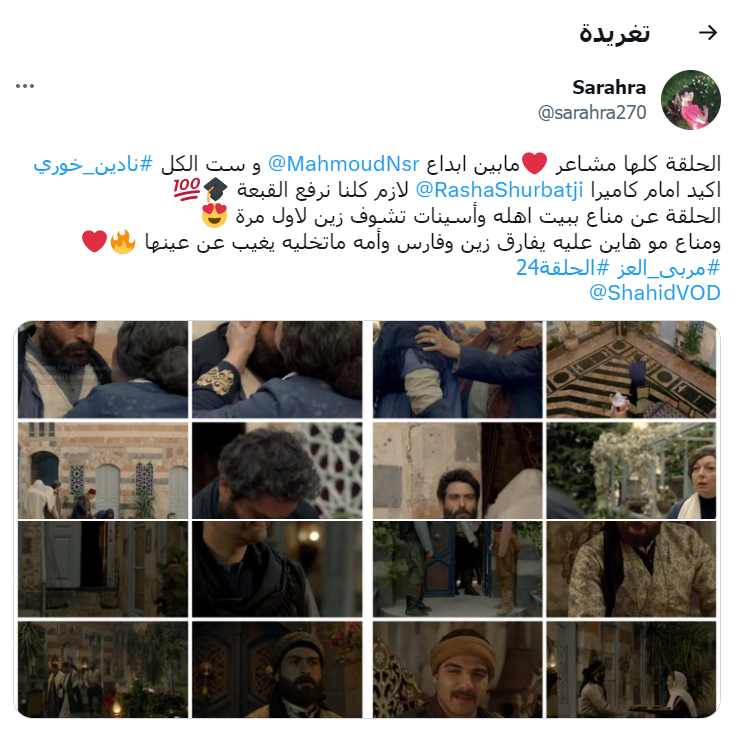Open the second collage image from left
Image resolution: width=741 pixels, height=736 pixels.
(x=277, y=370)
